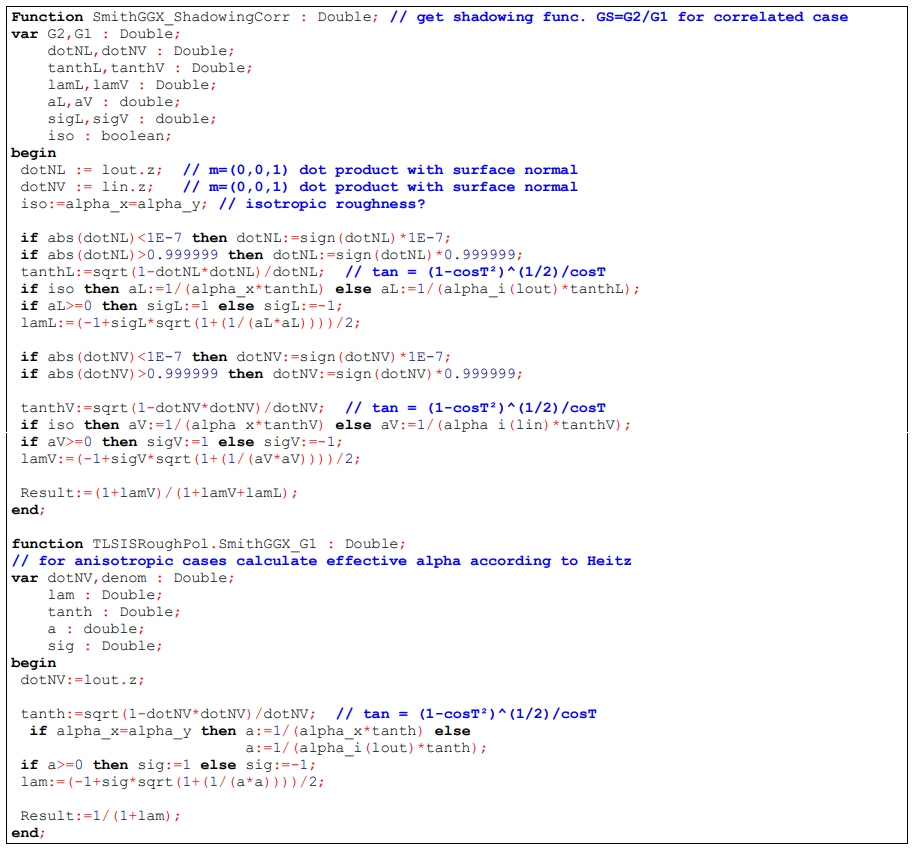Screen dimensions: 914x849
Task: Click the 'dotNV:=lout.z' statement
Action: [82, 680]
